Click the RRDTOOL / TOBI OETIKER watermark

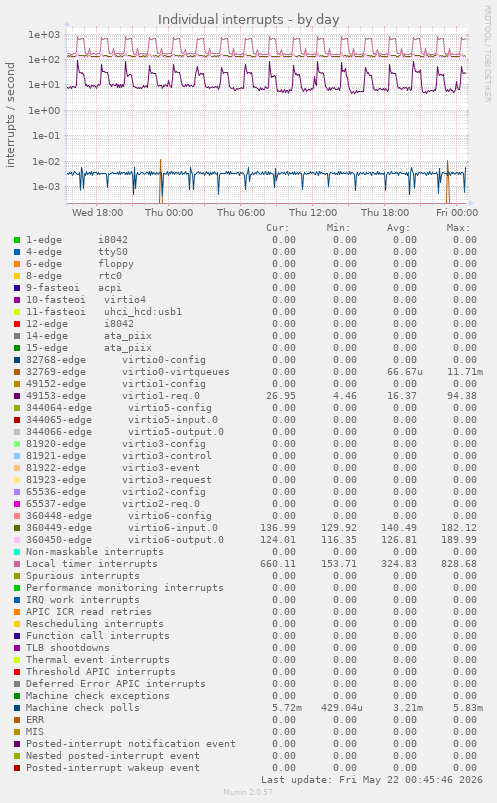[x=488, y=53]
